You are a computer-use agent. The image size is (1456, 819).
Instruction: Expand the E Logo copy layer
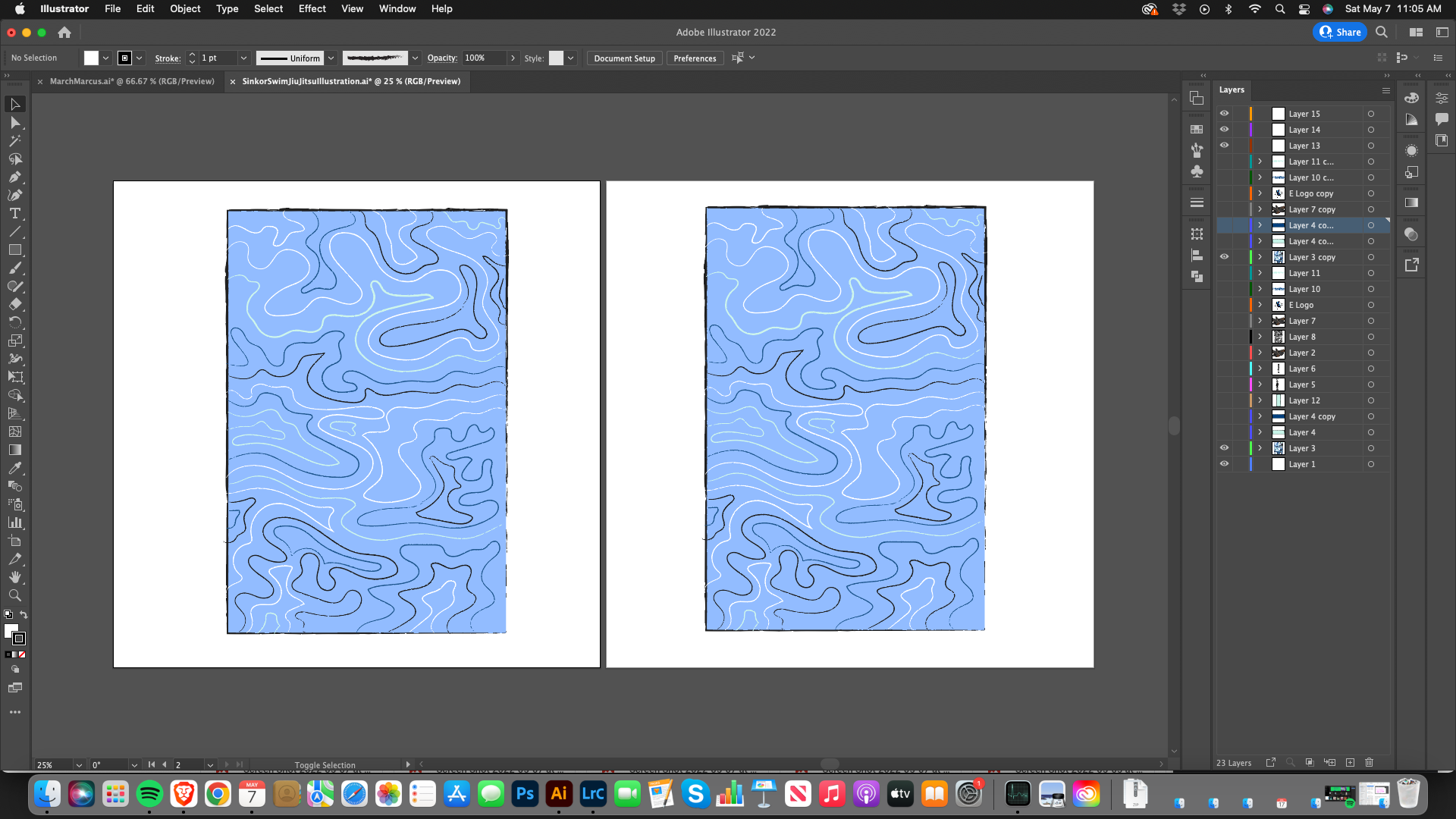1260,193
